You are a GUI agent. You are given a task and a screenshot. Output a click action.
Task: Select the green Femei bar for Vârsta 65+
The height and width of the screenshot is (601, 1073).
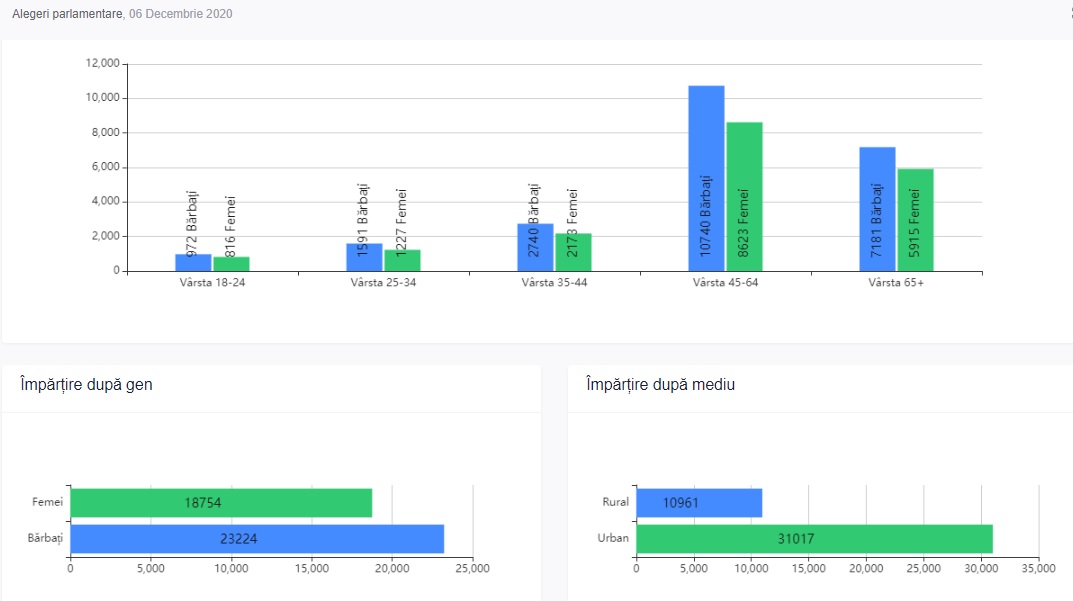tap(915, 220)
